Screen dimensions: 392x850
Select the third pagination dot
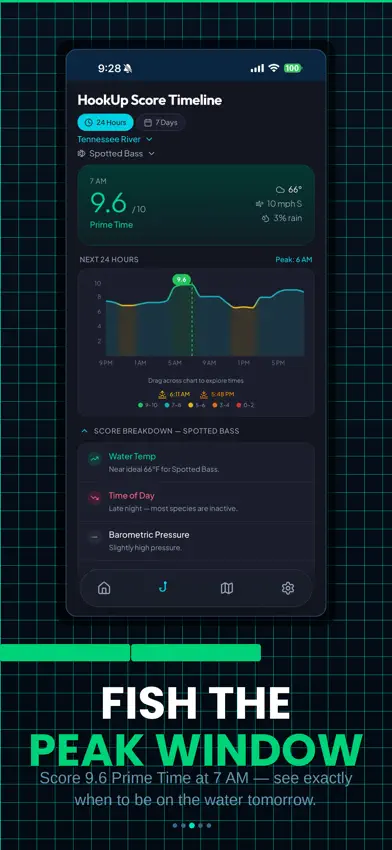click(x=192, y=826)
